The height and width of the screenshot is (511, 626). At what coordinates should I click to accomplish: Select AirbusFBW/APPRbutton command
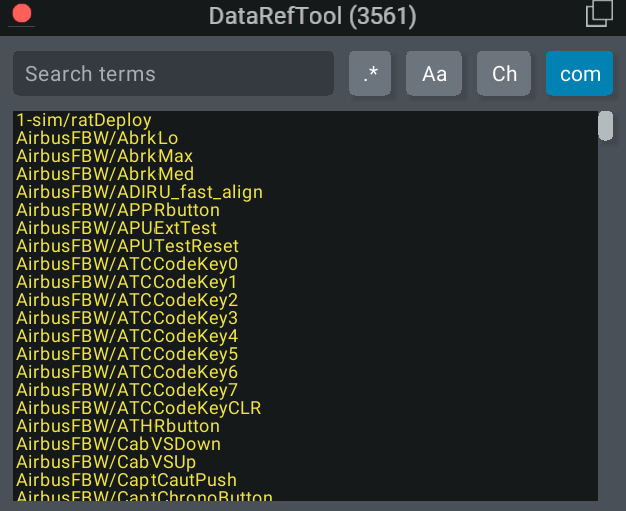tap(118, 210)
